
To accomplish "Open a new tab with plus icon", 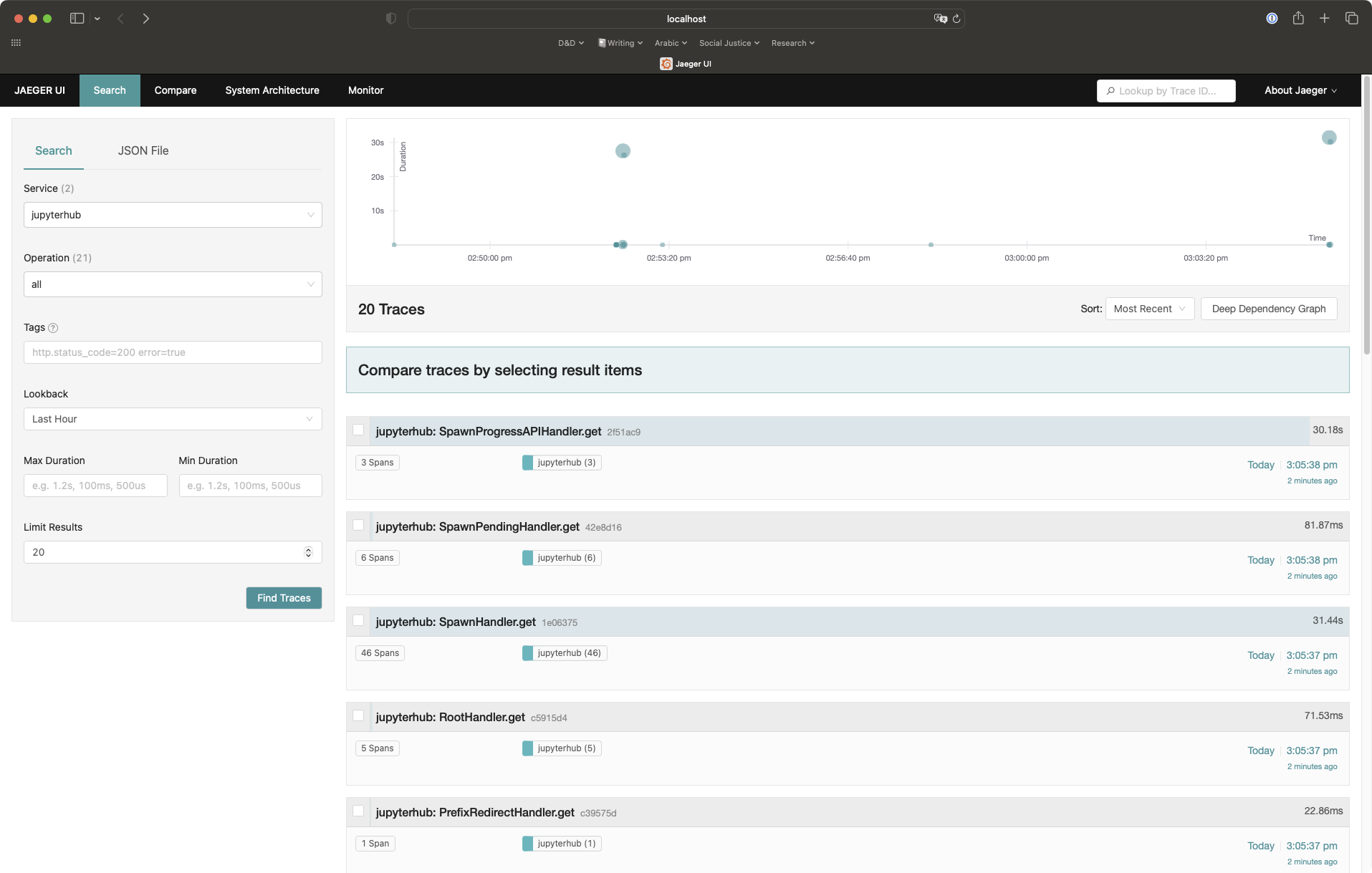I will 1325,19.
